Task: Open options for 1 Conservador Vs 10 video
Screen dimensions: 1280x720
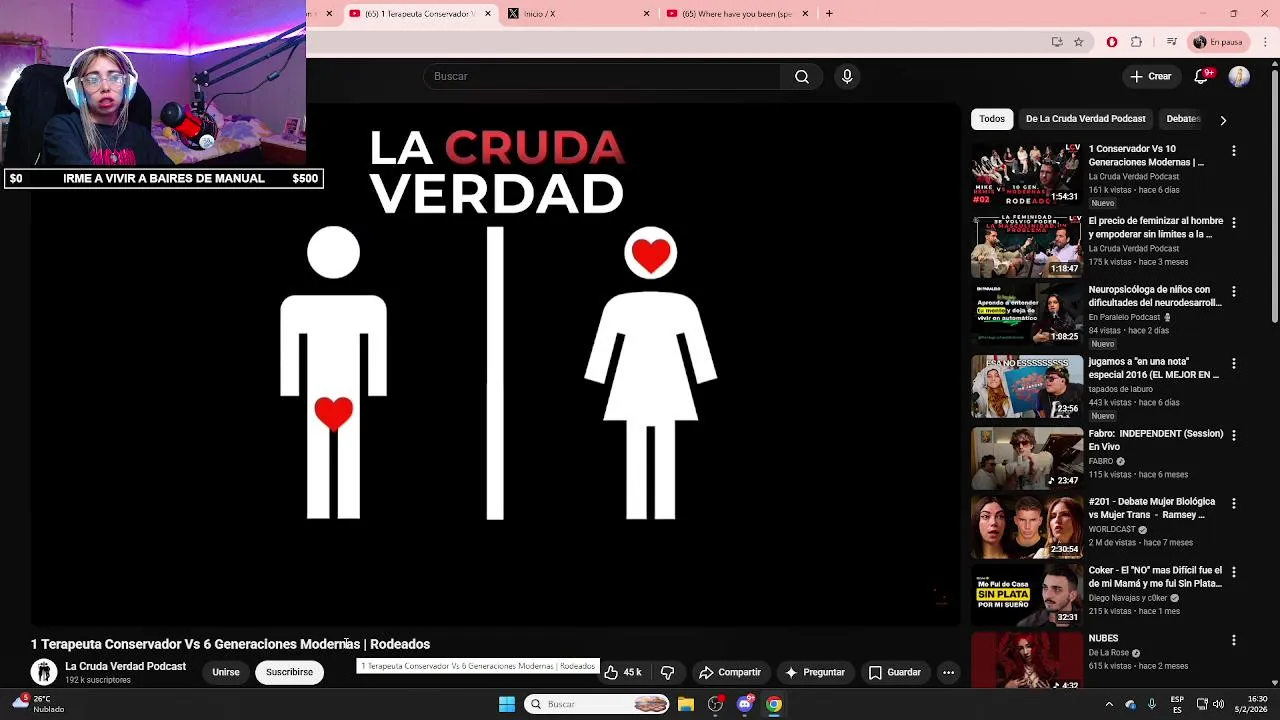Action: click(1233, 151)
